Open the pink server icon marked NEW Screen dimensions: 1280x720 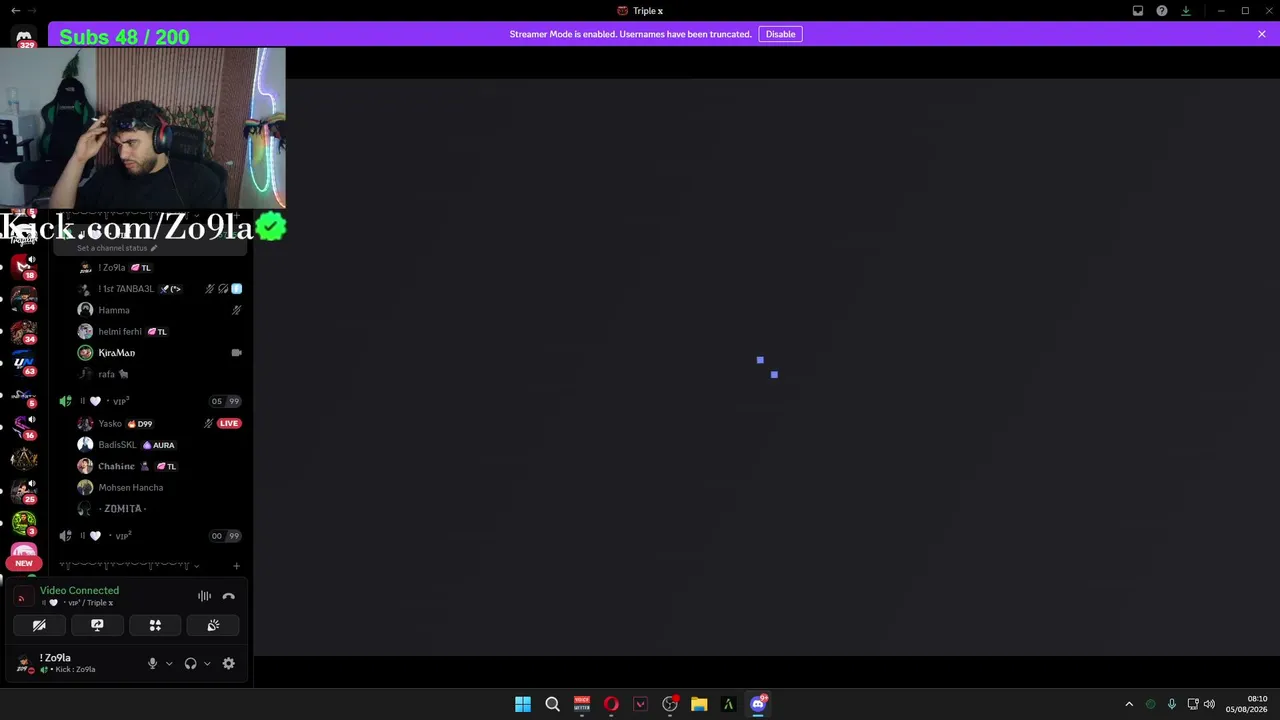24,555
